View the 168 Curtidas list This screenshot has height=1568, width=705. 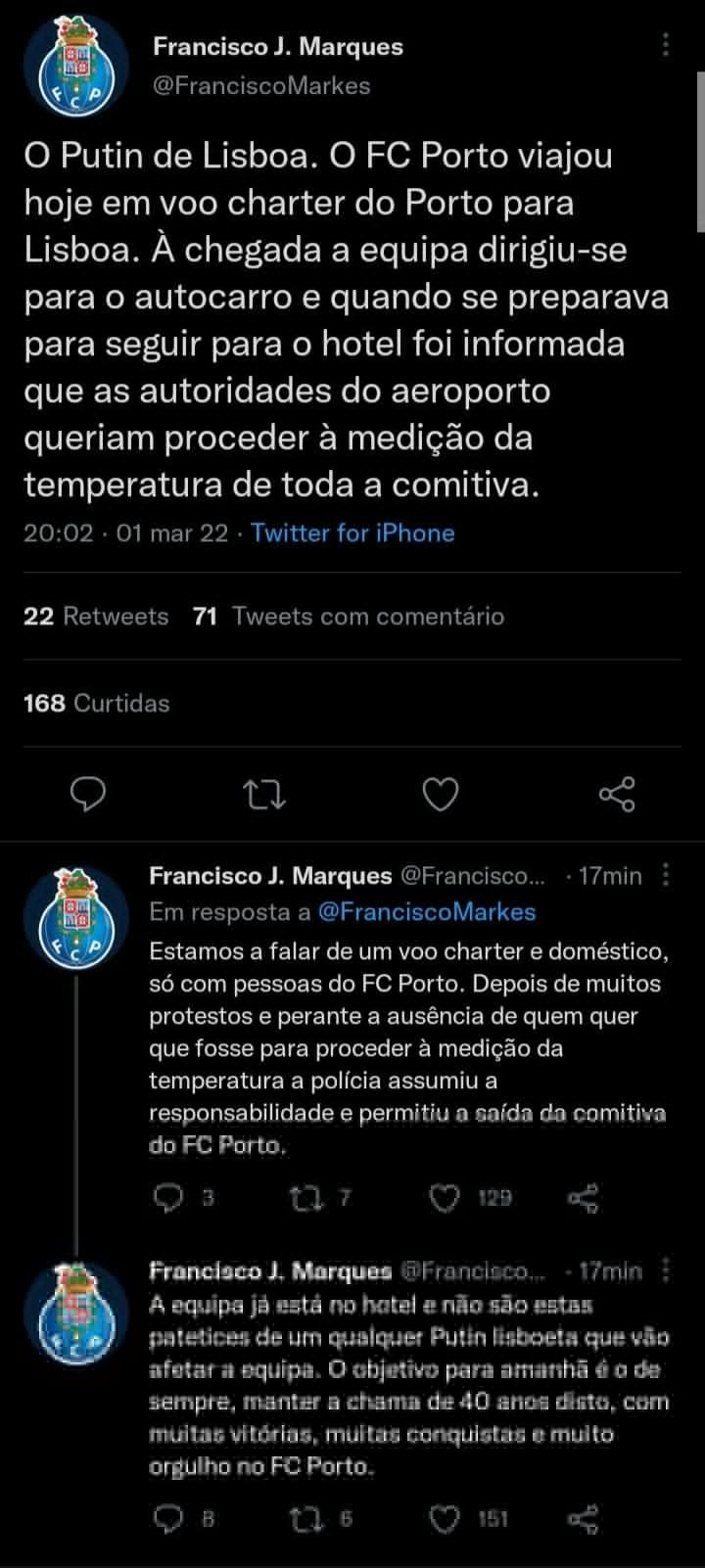(96, 703)
